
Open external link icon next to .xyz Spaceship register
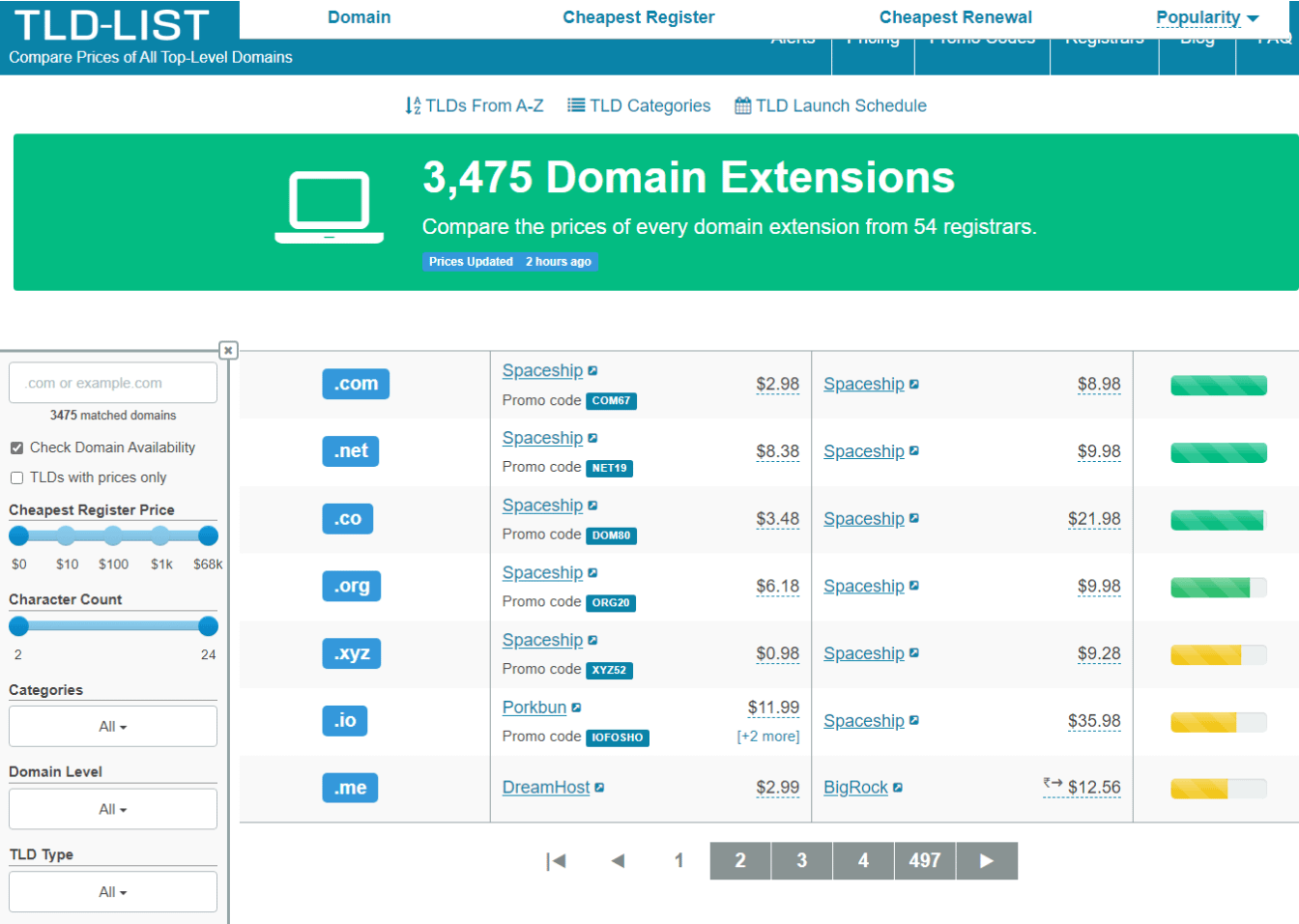click(x=593, y=641)
